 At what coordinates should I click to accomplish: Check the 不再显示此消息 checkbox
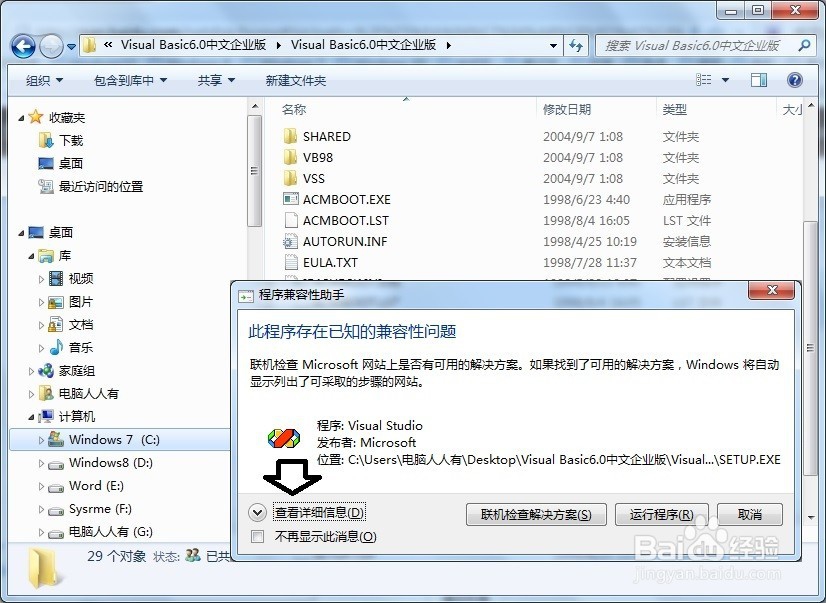258,537
